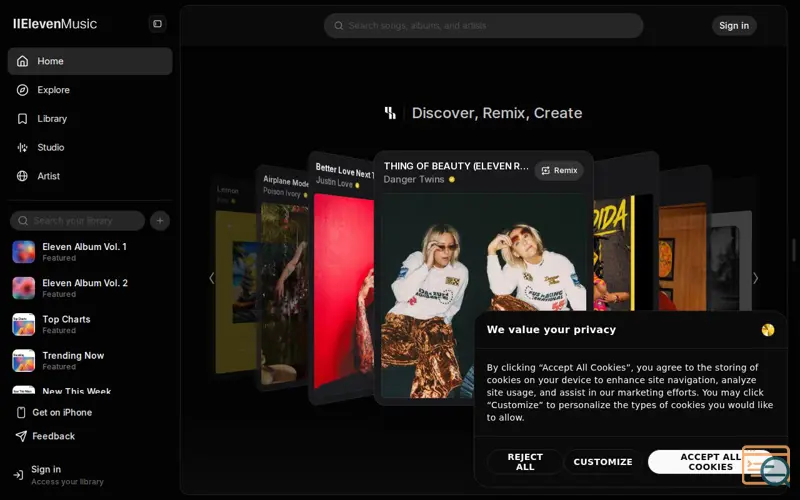800x500 pixels.
Task: Show next carousel item with right chevron
Action: (x=756, y=278)
